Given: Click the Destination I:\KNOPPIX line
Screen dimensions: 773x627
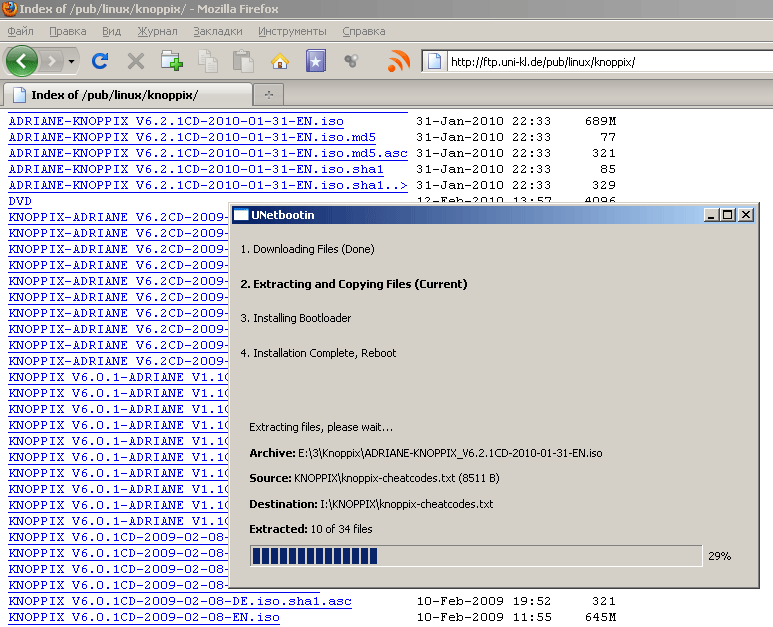Looking at the screenshot, I should (371, 504).
